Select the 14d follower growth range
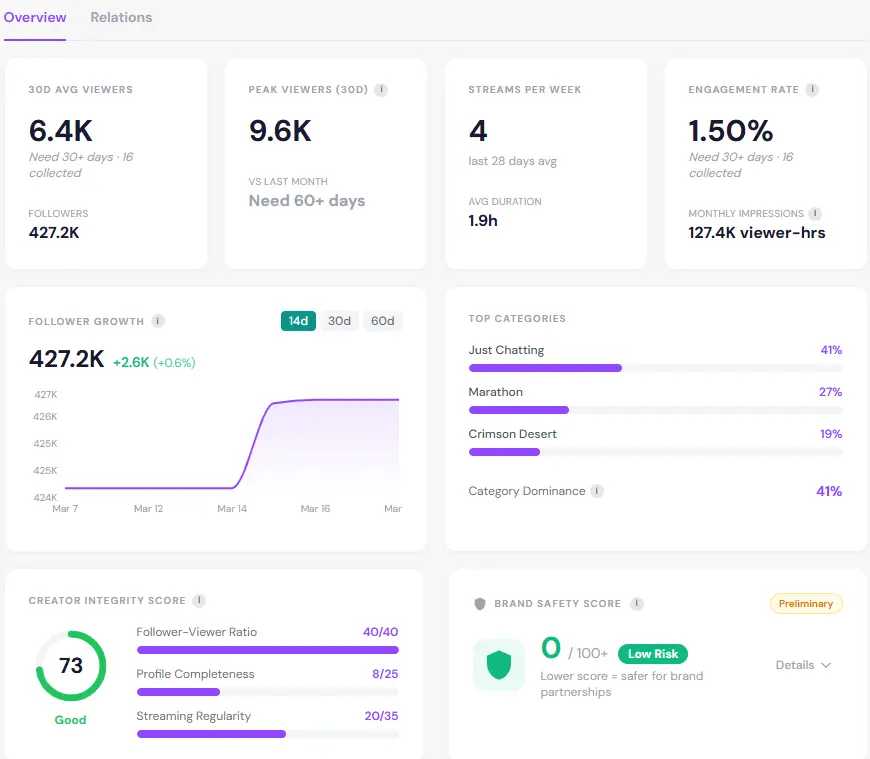Screen dimensions: 870x759 coord(298,321)
